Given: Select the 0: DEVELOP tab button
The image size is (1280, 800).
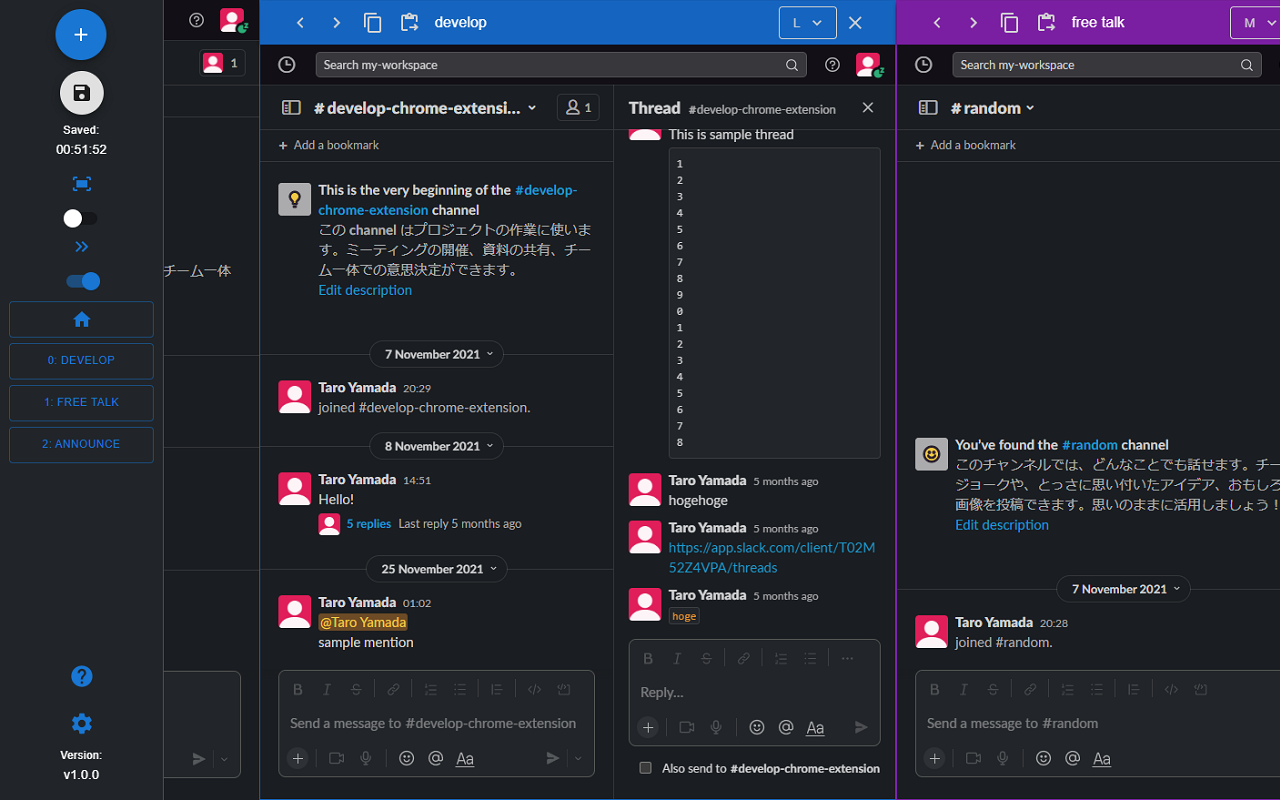Looking at the screenshot, I should (x=82, y=361).
